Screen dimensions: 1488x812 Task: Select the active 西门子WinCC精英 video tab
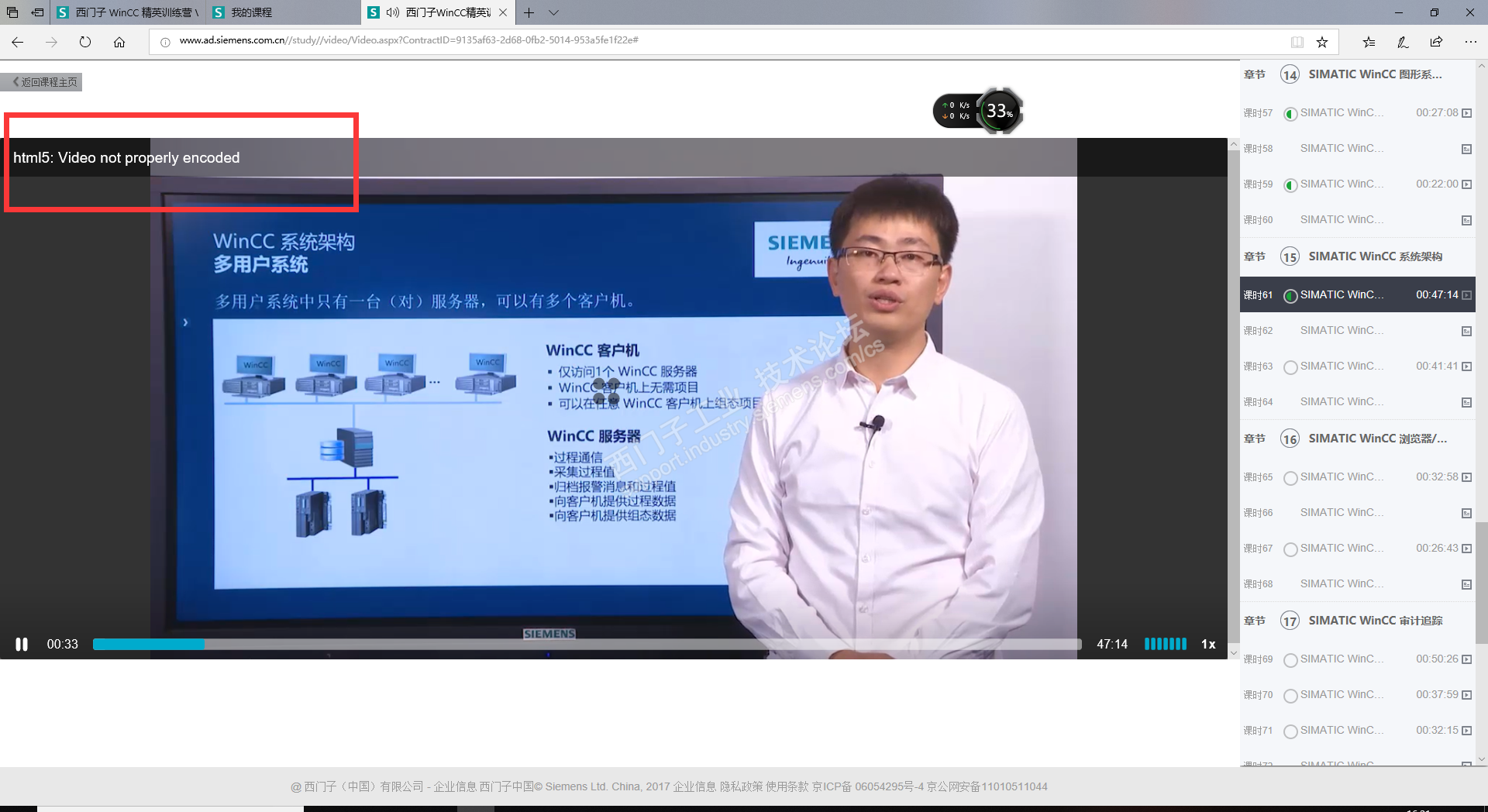click(x=439, y=12)
